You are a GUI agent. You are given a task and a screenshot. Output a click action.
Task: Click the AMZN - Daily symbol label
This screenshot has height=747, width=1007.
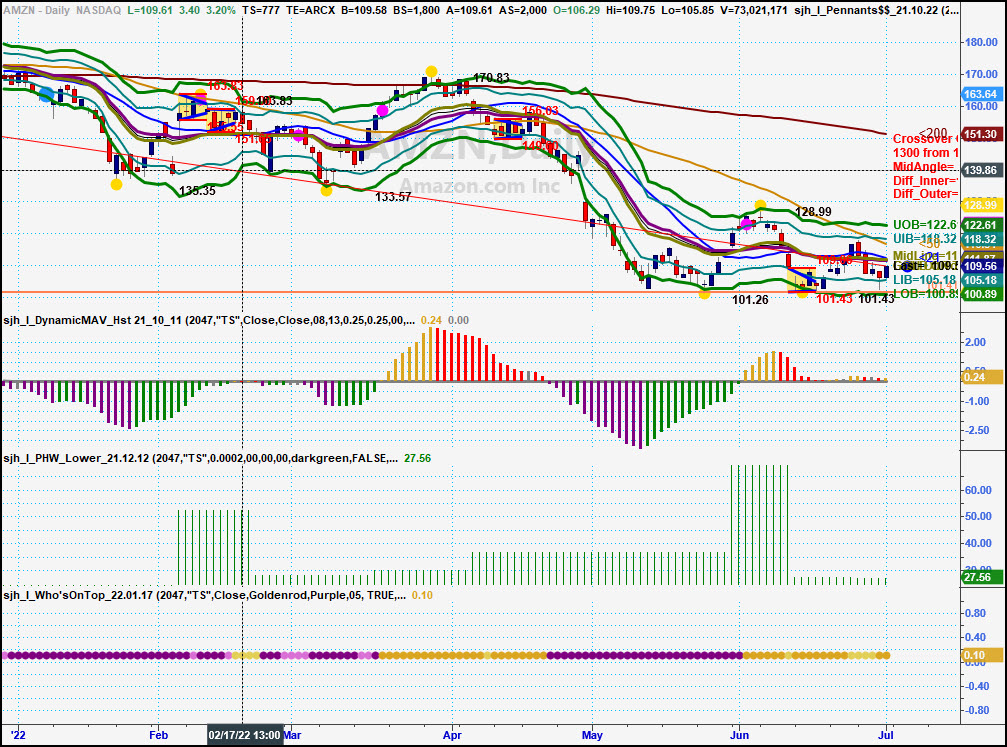(x=36, y=10)
